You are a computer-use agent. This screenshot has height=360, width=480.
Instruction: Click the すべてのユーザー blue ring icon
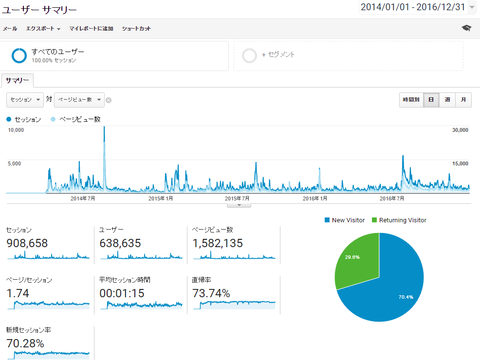point(19,55)
